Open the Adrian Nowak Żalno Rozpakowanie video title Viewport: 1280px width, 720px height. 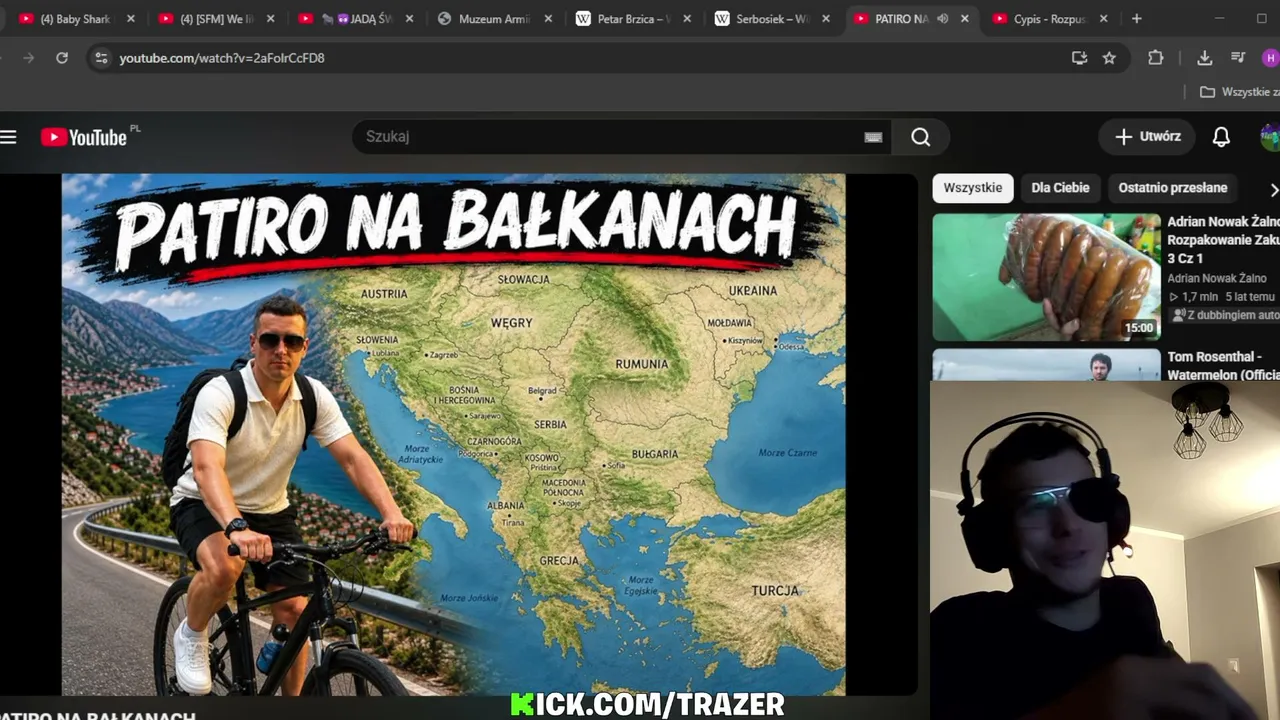click(1223, 240)
